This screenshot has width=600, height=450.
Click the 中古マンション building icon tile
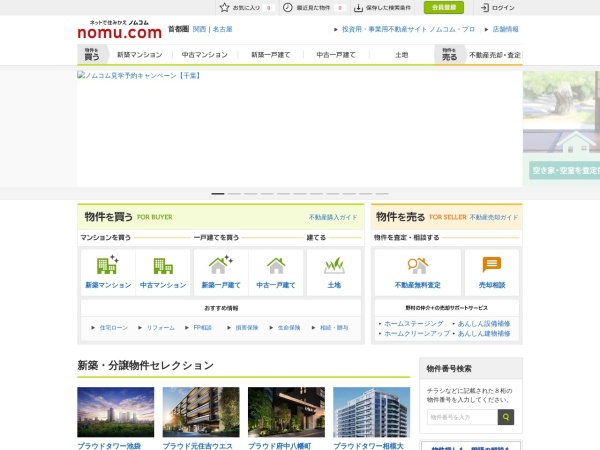click(163, 272)
